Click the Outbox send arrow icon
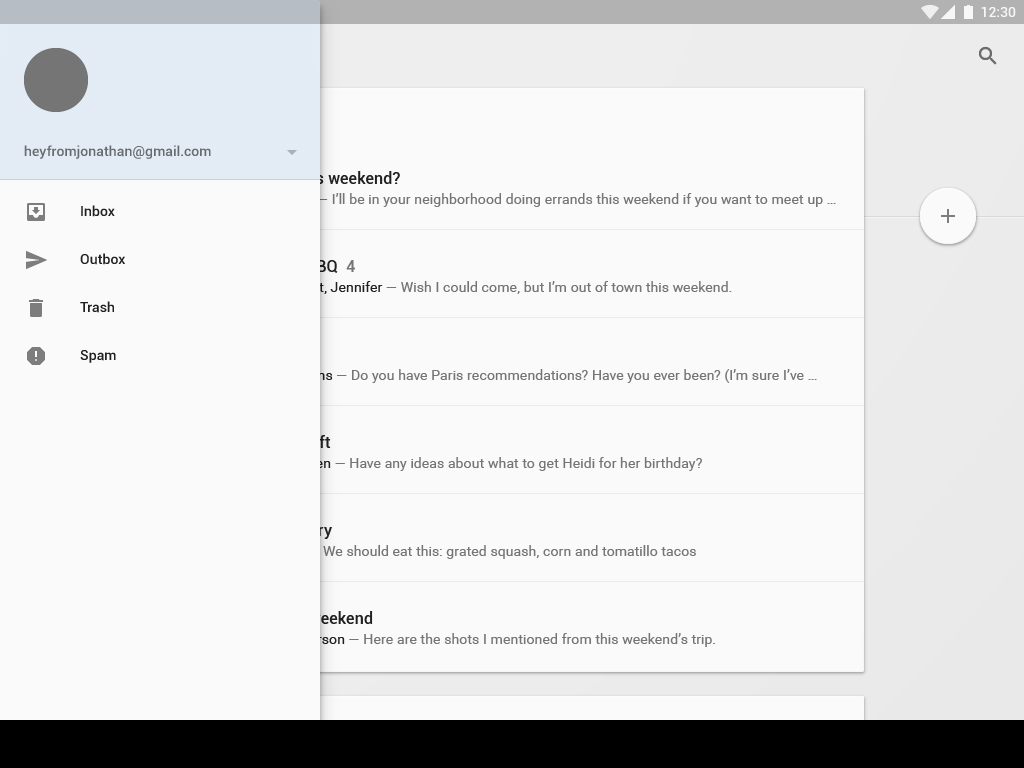The height and width of the screenshot is (768, 1024). click(x=36, y=259)
